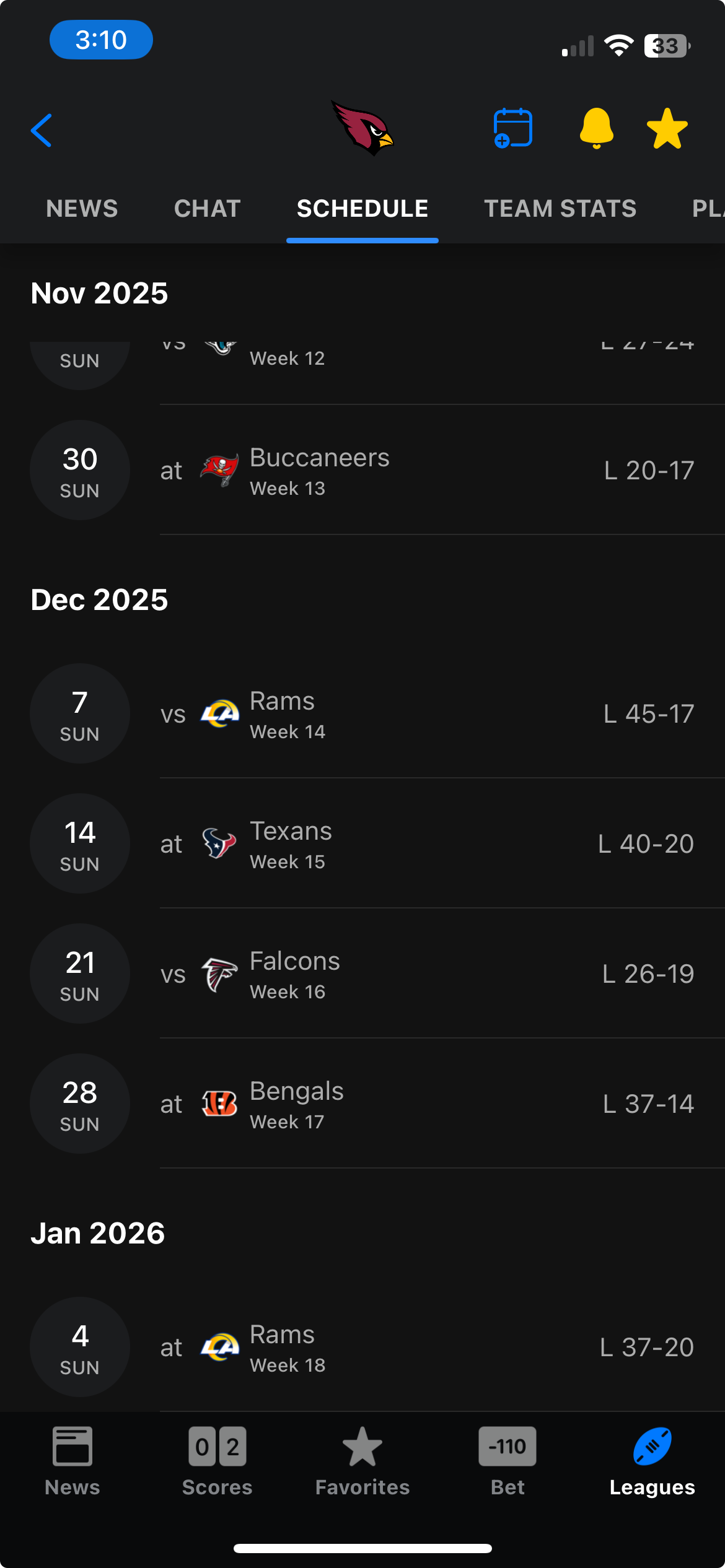This screenshot has width=725, height=1568.
Task: Open the L 37-20 Week 18 result
Action: pyautogui.click(x=646, y=1348)
